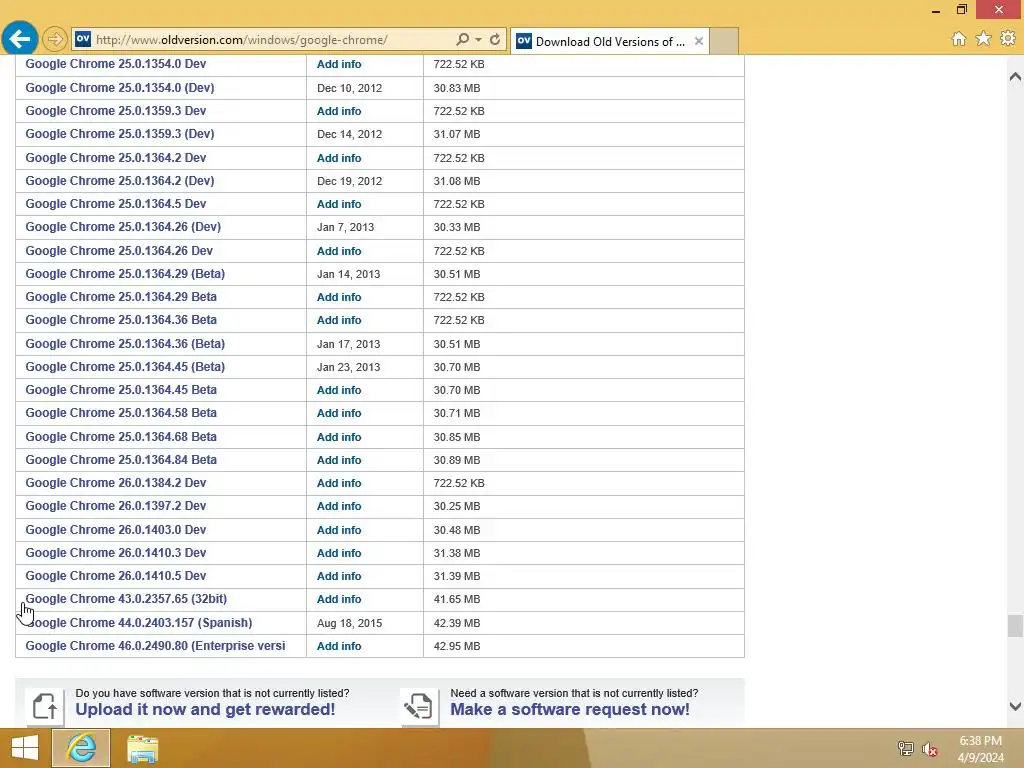Select the Download Old Versions tab
Viewport: 1024px width, 768px height.
click(609, 41)
